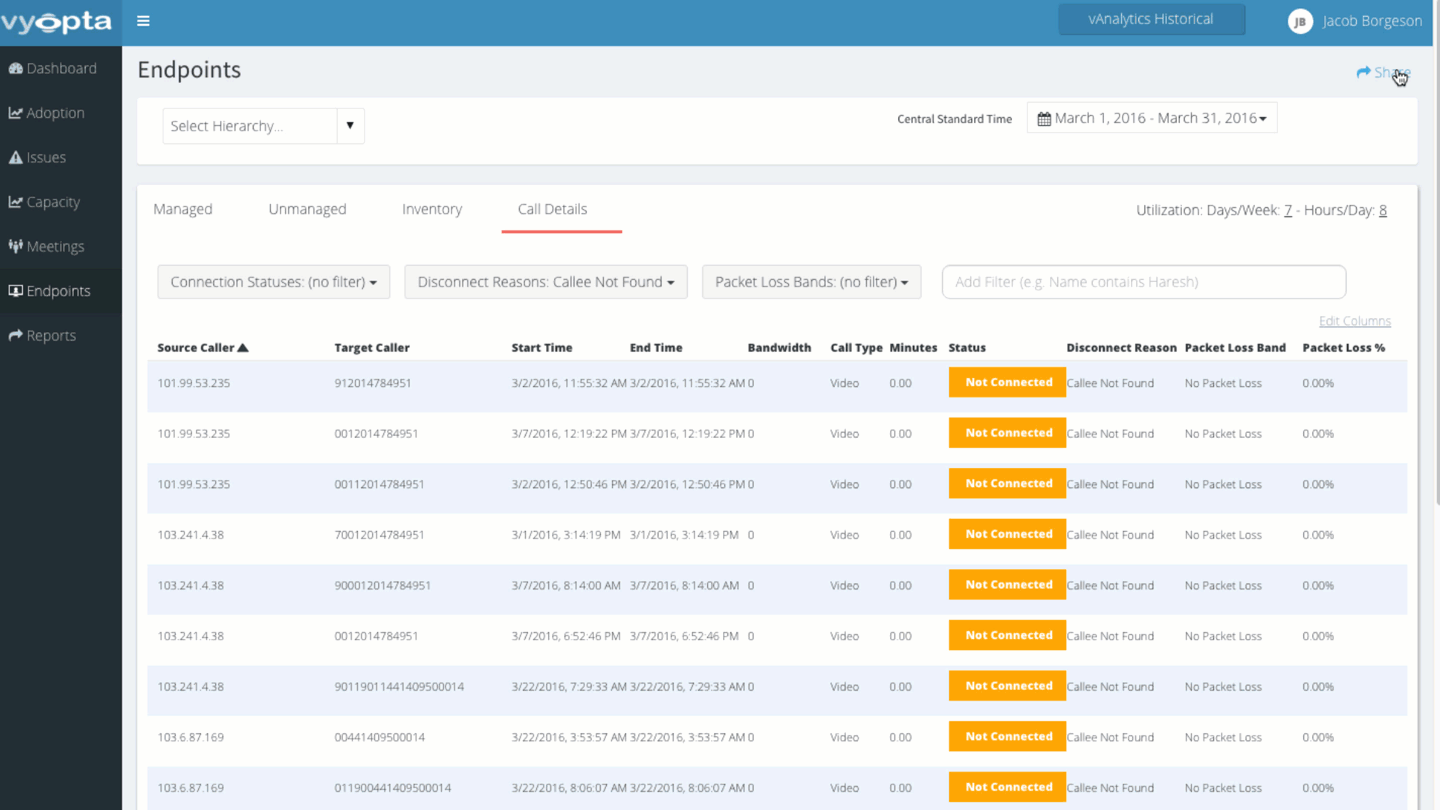Click start time 3/22/2016, 3:53:57 AM

[569, 738]
